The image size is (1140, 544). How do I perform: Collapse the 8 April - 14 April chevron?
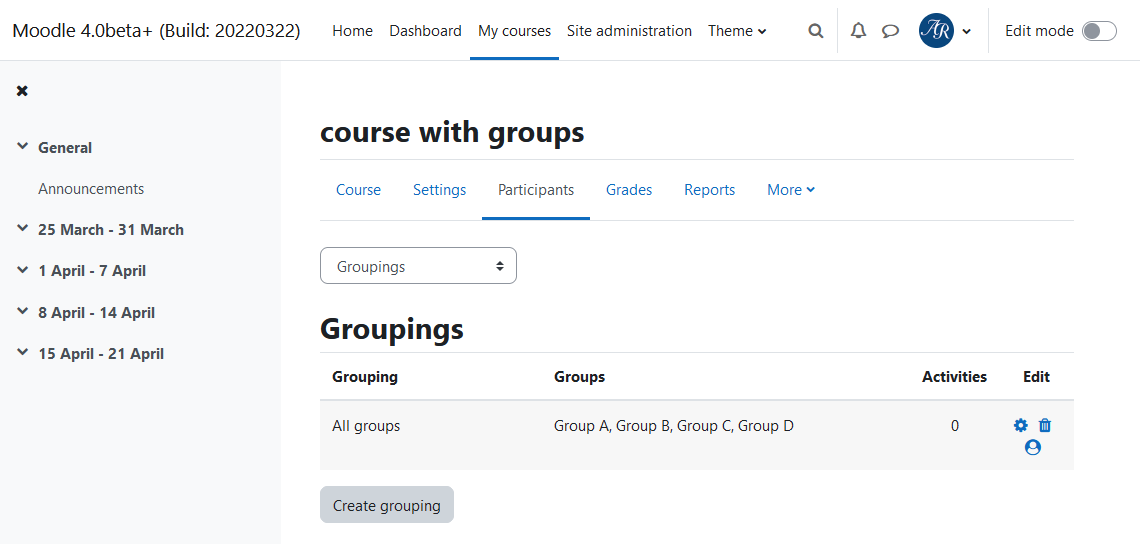coord(23,312)
